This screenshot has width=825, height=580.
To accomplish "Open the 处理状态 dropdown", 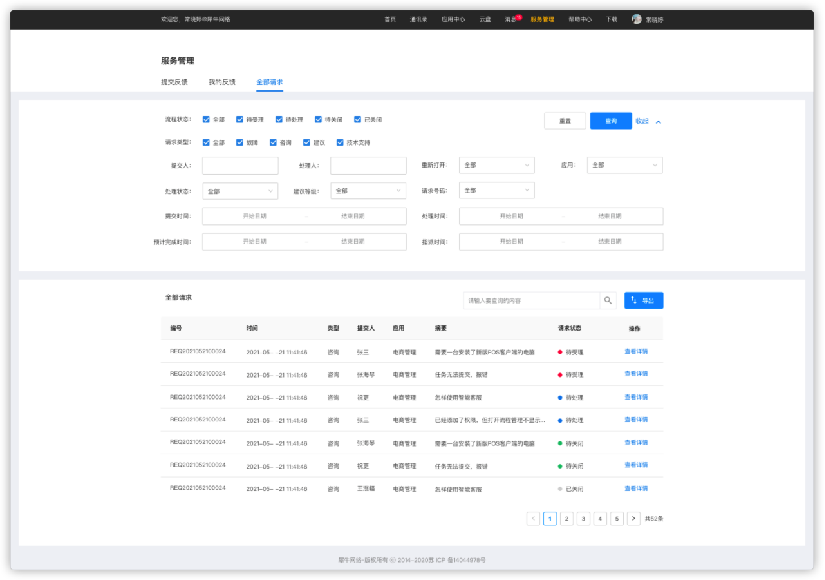I will (x=240, y=191).
